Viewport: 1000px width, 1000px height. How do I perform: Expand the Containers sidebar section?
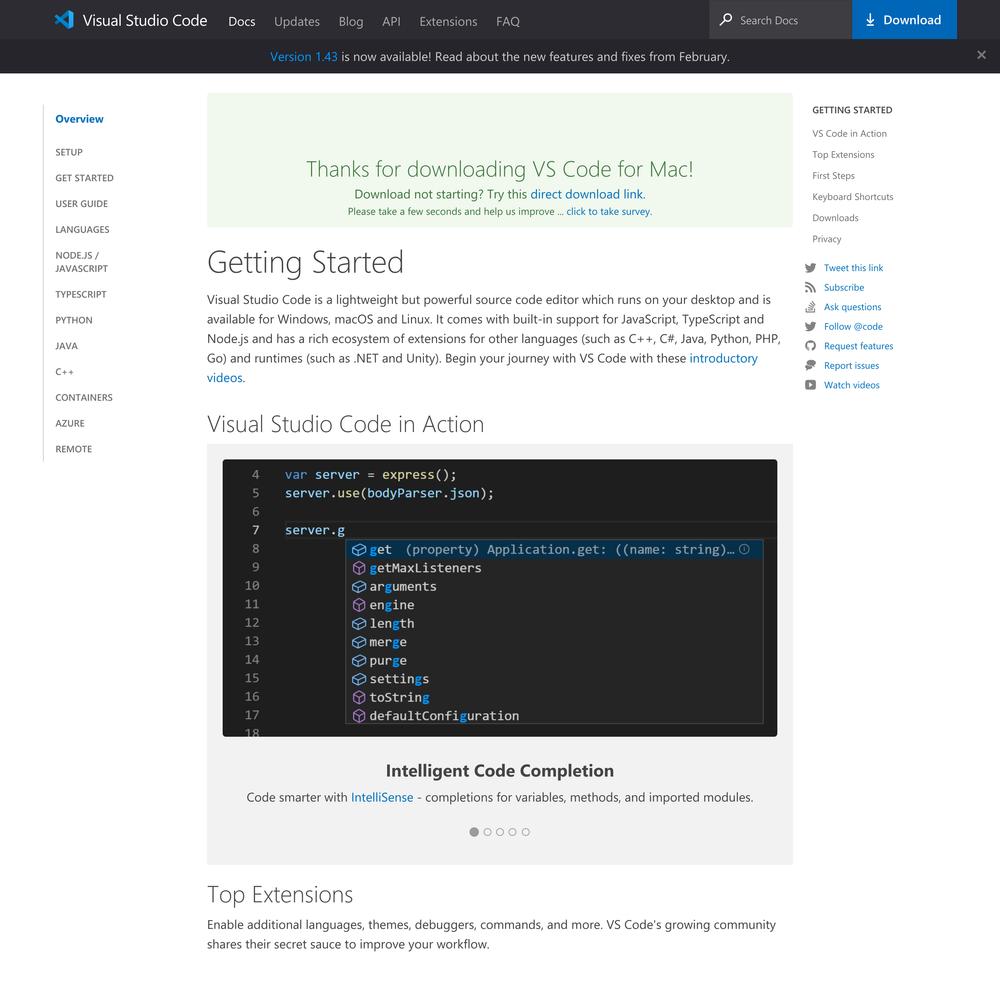(x=84, y=398)
